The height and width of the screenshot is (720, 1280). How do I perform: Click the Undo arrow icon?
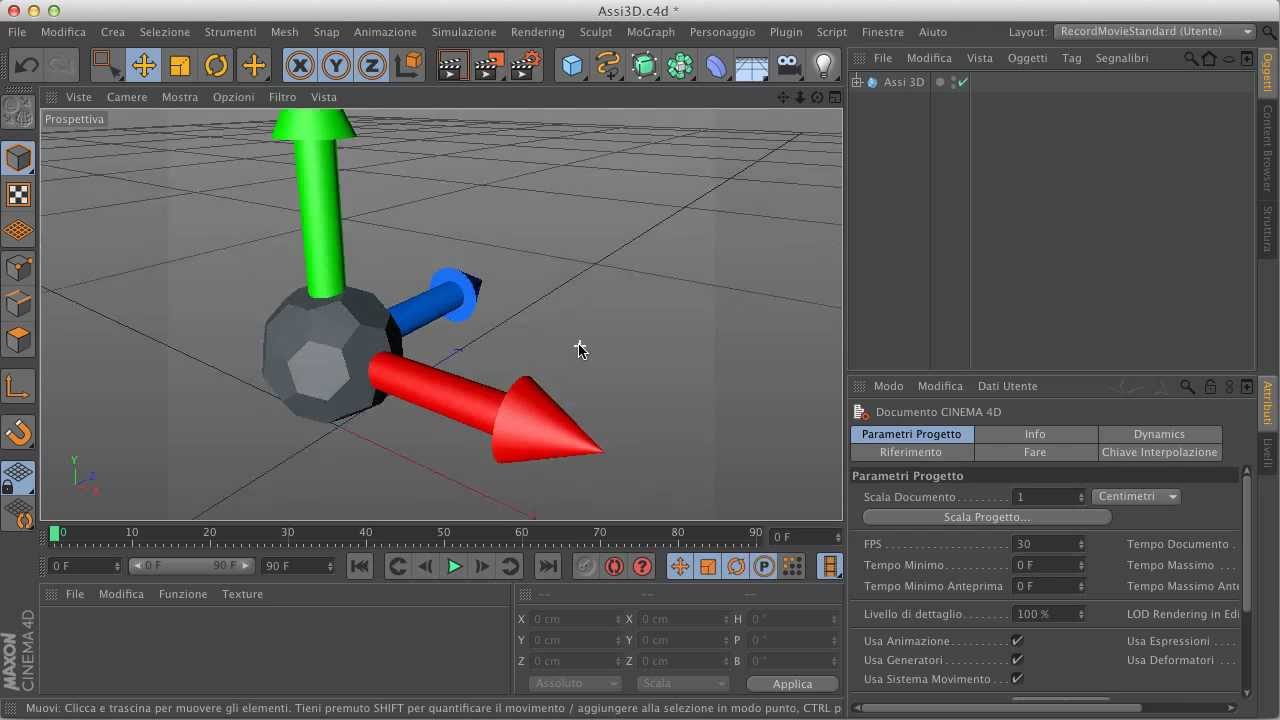[x=26, y=66]
